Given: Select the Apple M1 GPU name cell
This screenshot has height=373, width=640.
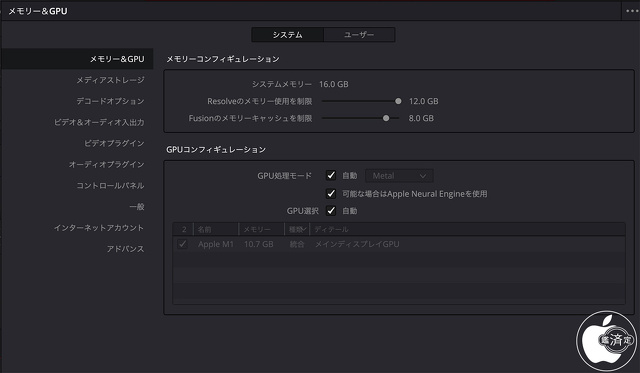Looking at the screenshot, I should click(216, 244).
